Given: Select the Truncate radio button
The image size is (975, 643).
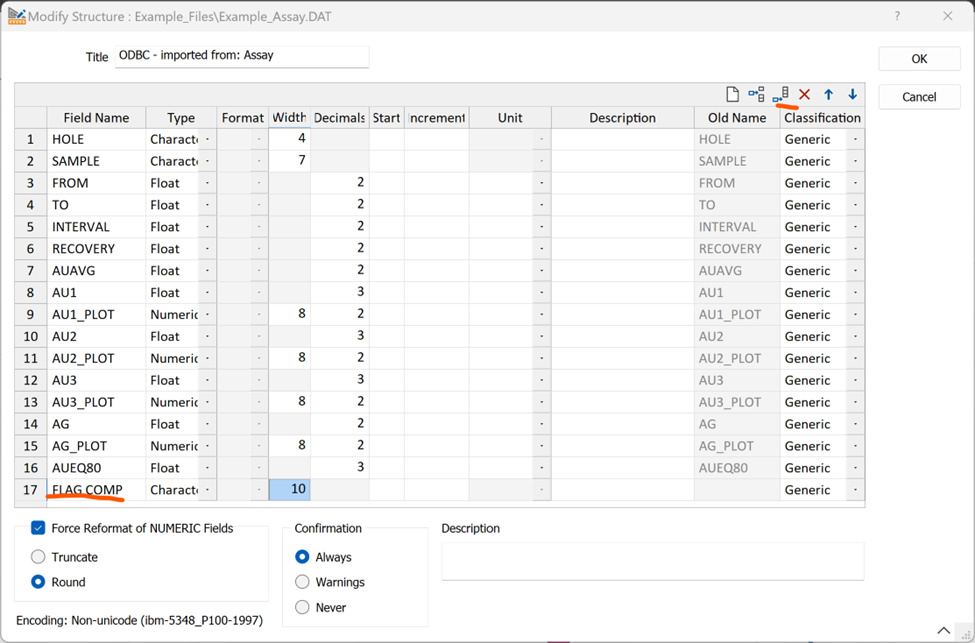Looking at the screenshot, I should [x=39, y=557].
